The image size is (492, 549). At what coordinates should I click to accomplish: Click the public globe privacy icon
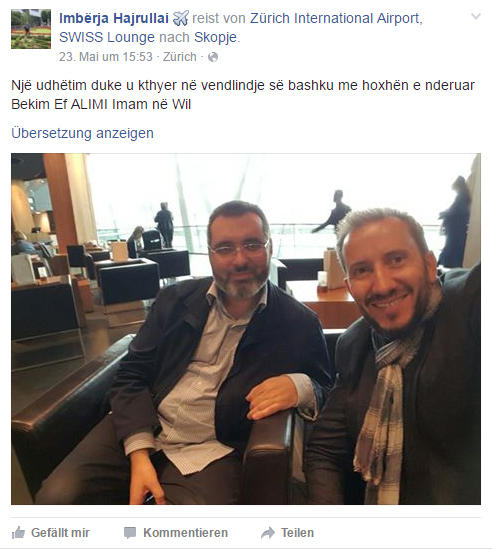click(213, 57)
